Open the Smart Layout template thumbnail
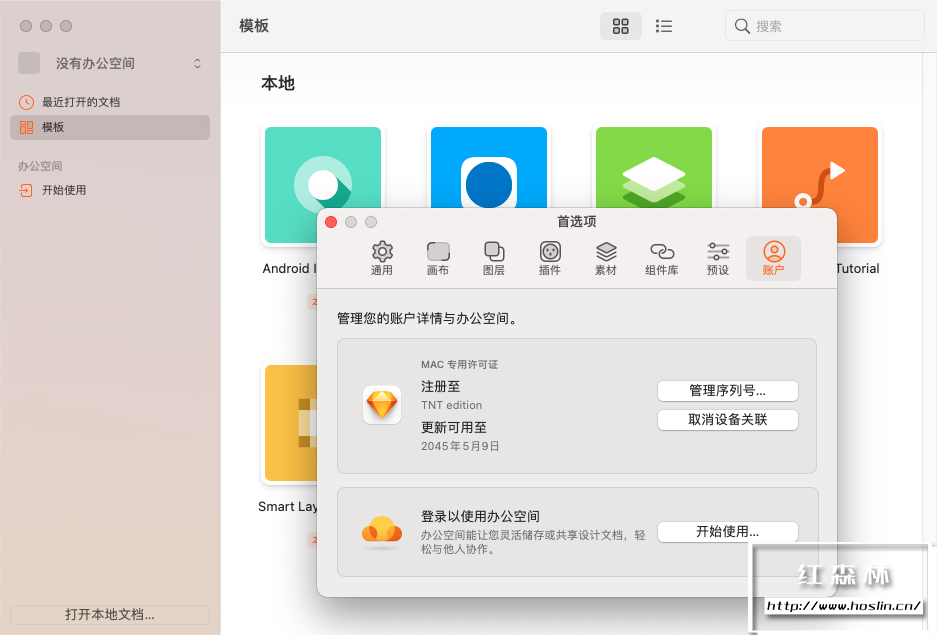 (x=291, y=423)
